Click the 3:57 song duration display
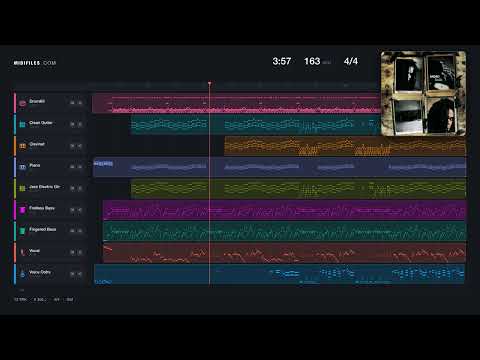Image resolution: width=480 pixels, height=360 pixels. click(x=282, y=61)
